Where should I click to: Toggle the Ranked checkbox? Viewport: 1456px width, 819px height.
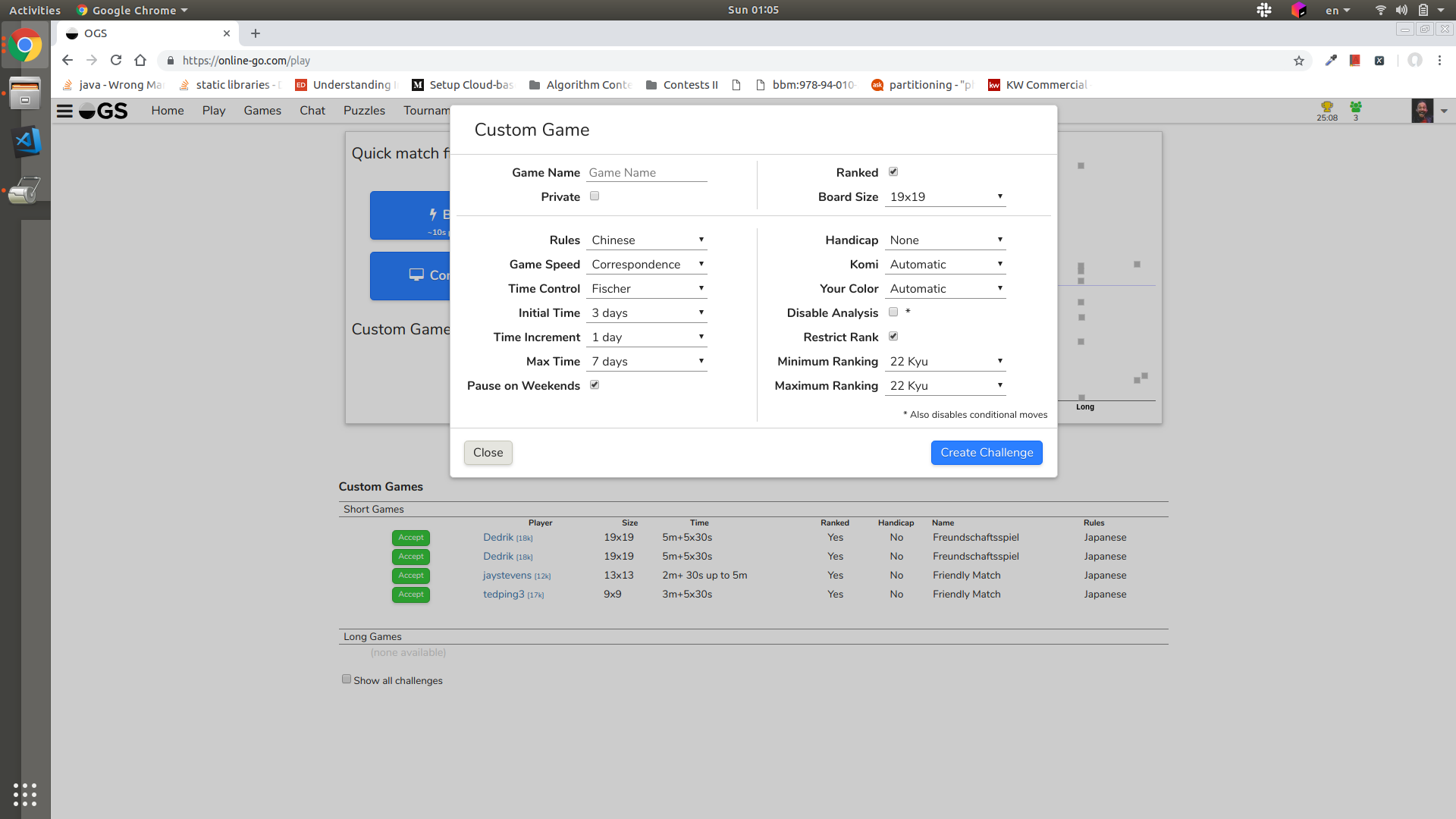point(893,172)
